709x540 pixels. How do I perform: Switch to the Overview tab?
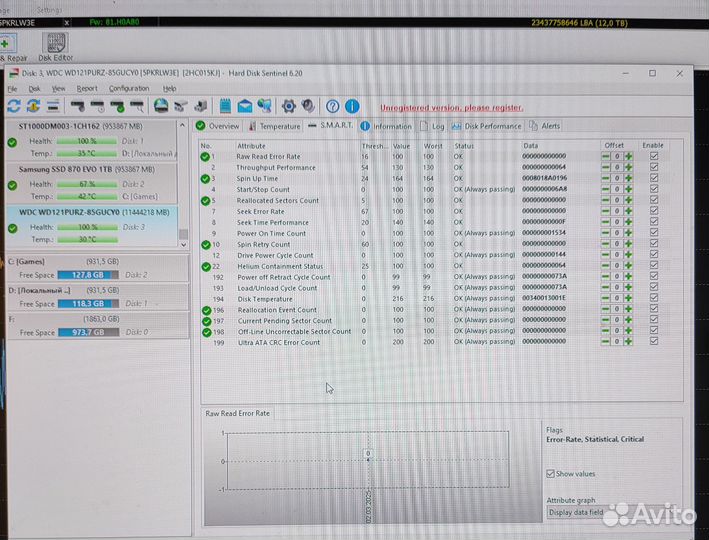(x=217, y=126)
